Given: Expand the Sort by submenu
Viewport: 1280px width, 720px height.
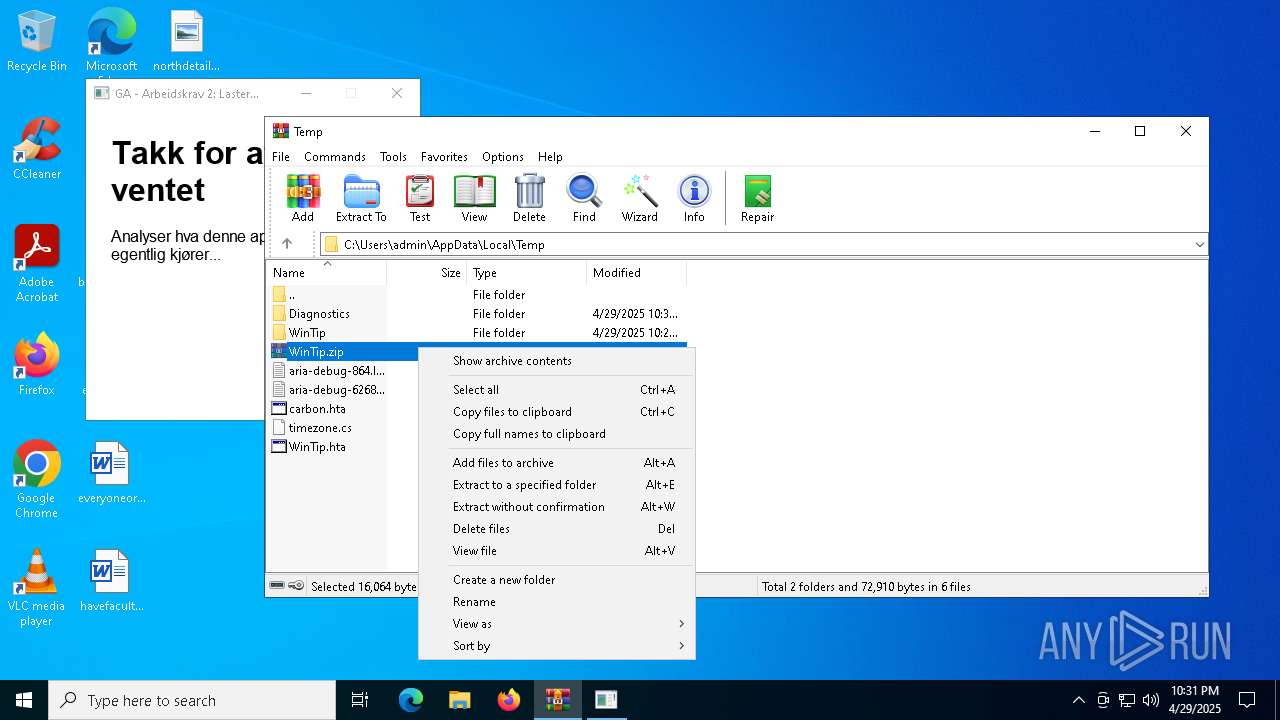Looking at the screenshot, I should tap(556, 646).
